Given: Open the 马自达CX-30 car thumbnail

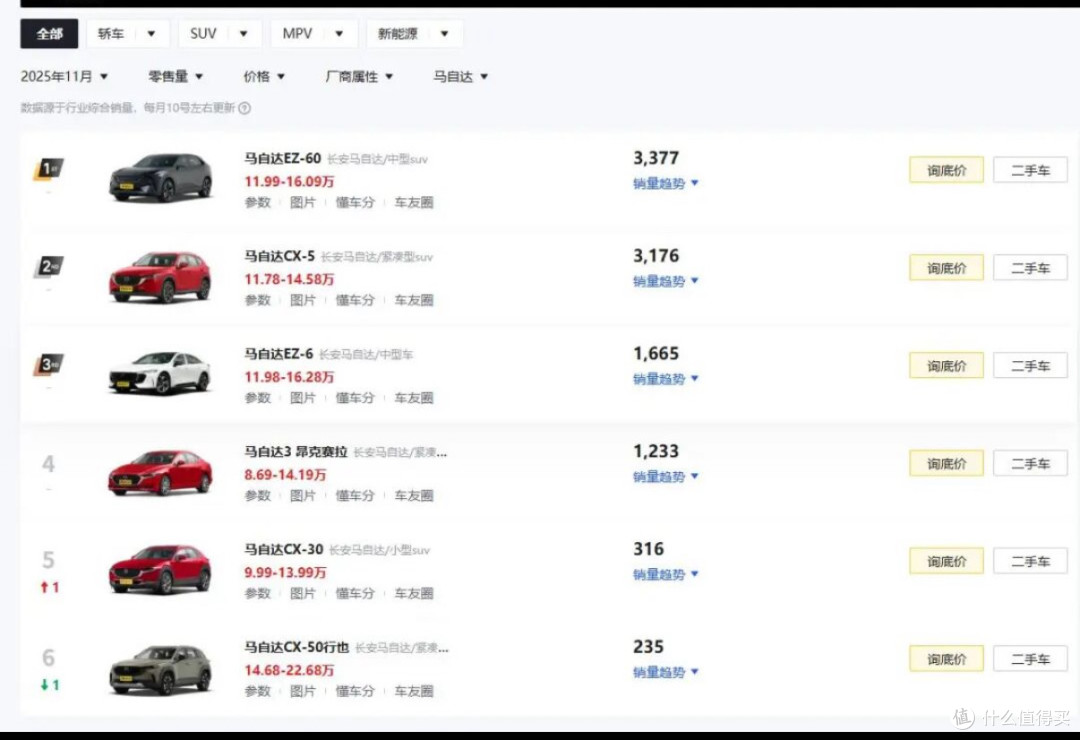Looking at the screenshot, I should [x=161, y=570].
